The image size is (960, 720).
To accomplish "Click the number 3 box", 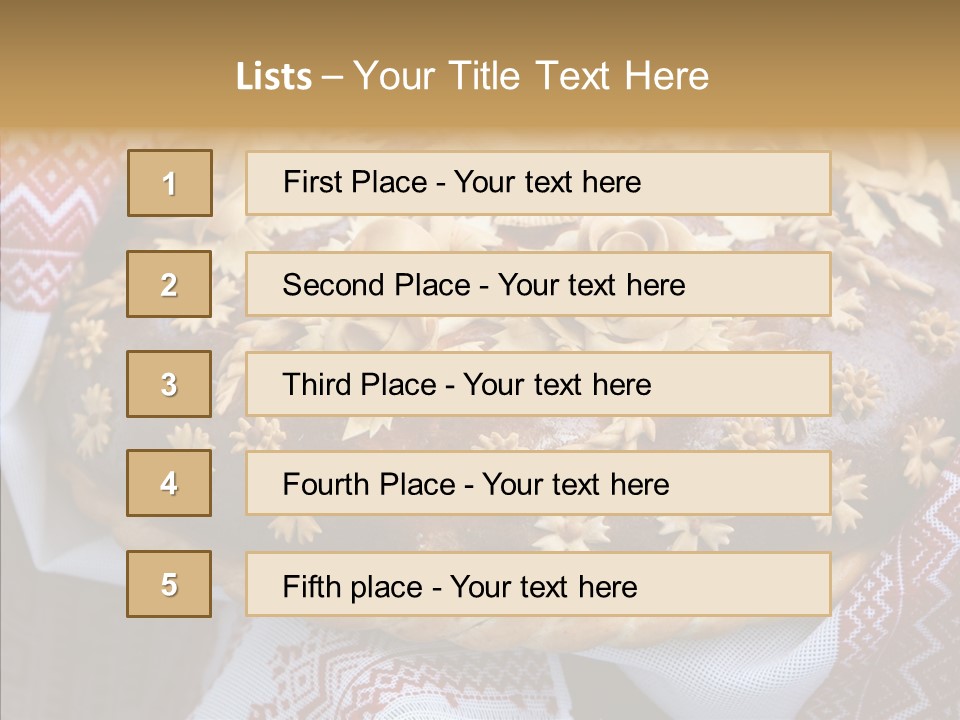I will click(169, 384).
